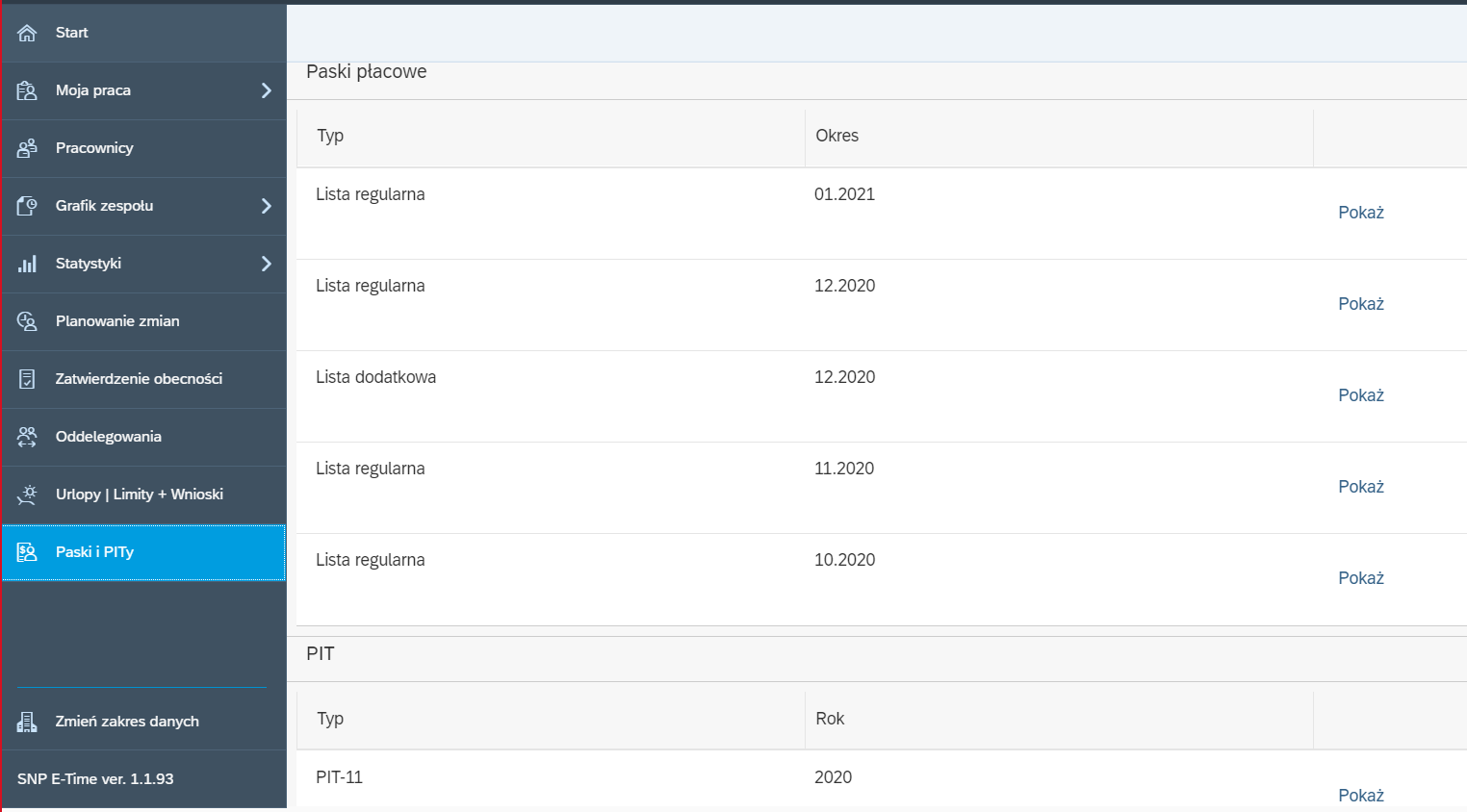Click the 2020 year cell
Image resolution: width=1467 pixels, height=812 pixels.
(834, 777)
